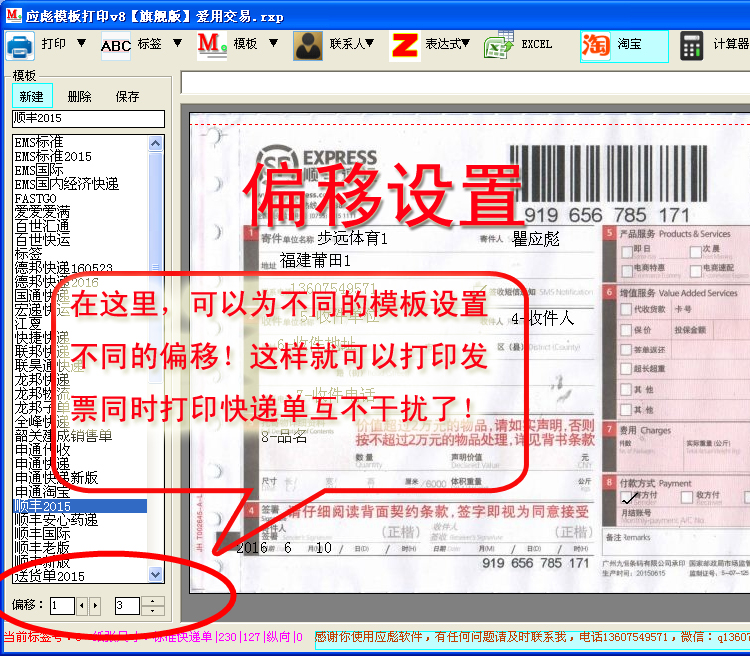The height and width of the screenshot is (656, 750).
Task: Open the 打印 dropdown arrow
Action: pos(82,43)
